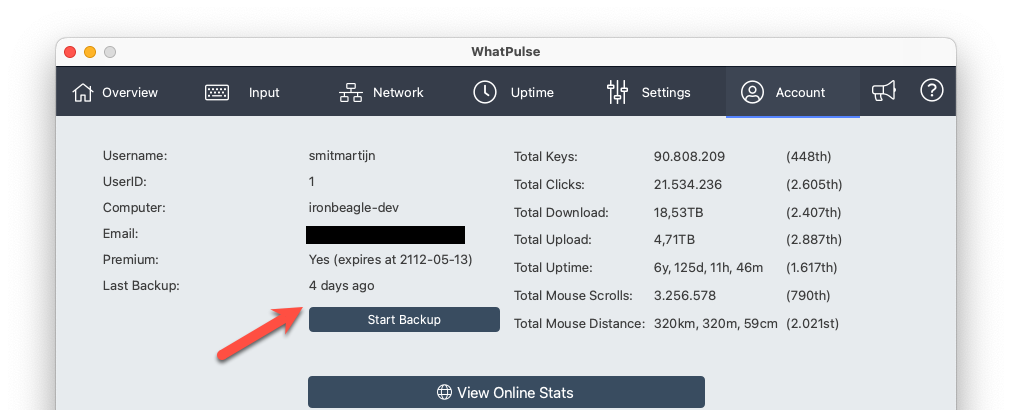1012x410 pixels.
Task: Click the download rank (2.407th)
Action: (814, 212)
